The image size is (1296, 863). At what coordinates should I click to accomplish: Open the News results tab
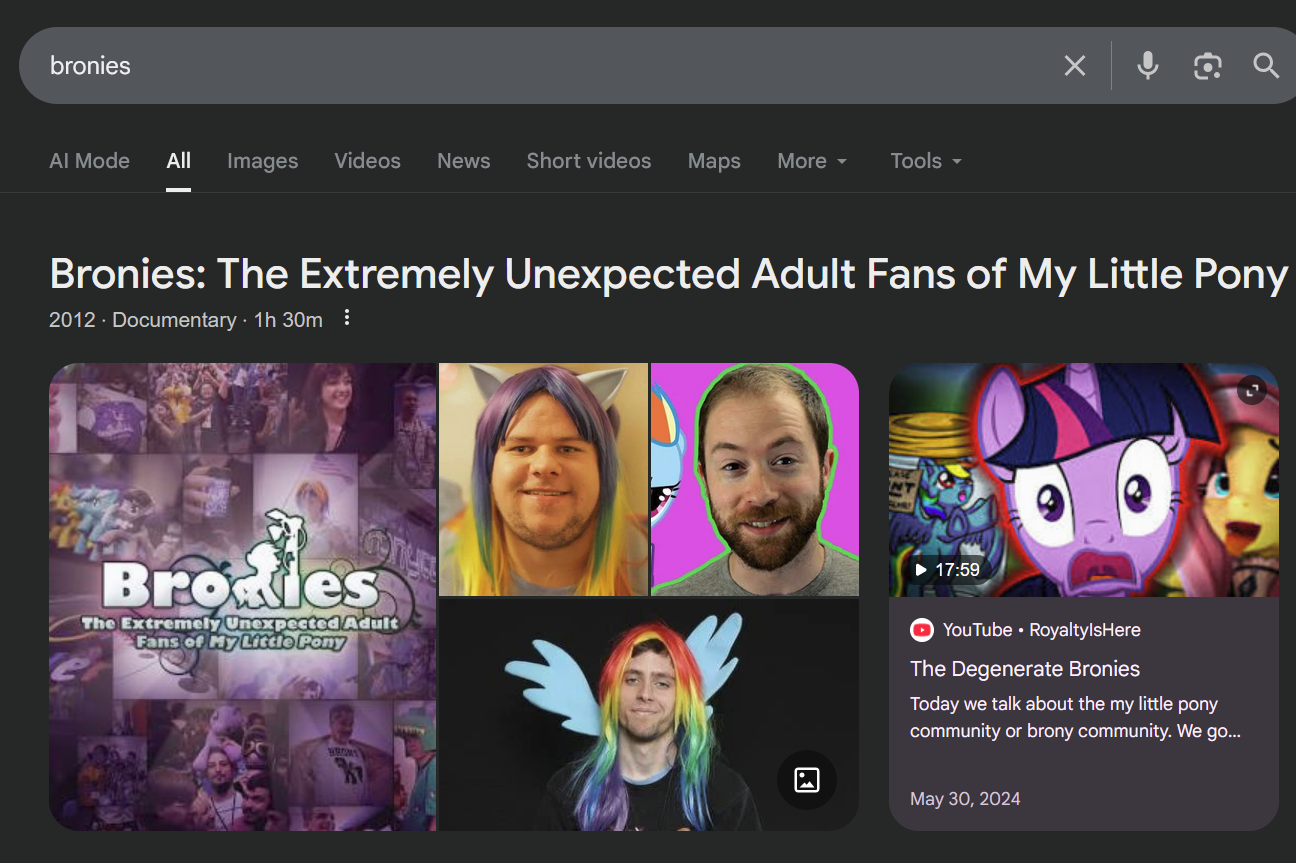pos(463,161)
